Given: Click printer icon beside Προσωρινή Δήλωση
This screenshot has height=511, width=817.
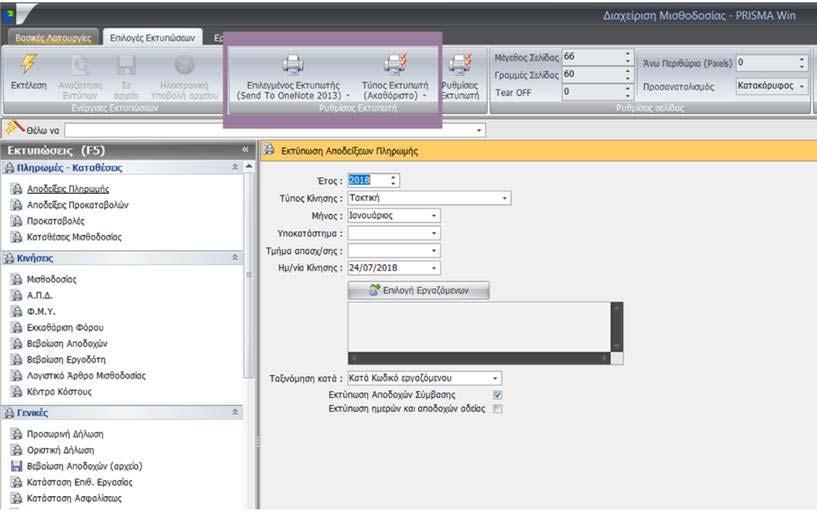Looking at the screenshot, I should pos(17,434).
